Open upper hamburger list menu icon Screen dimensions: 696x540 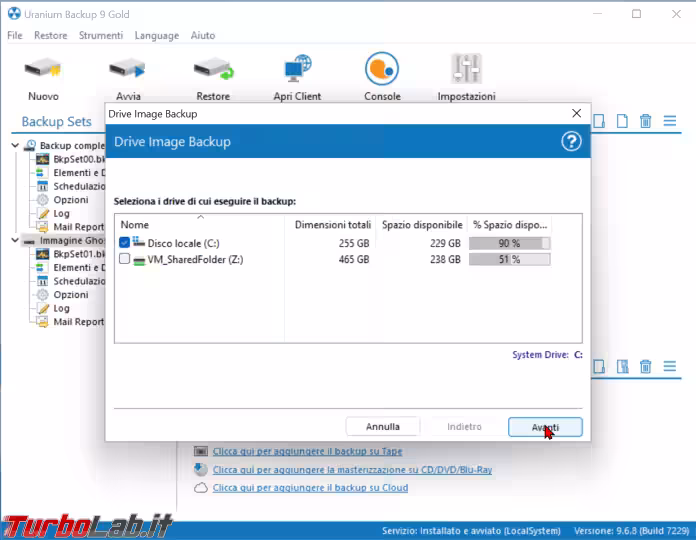click(670, 121)
